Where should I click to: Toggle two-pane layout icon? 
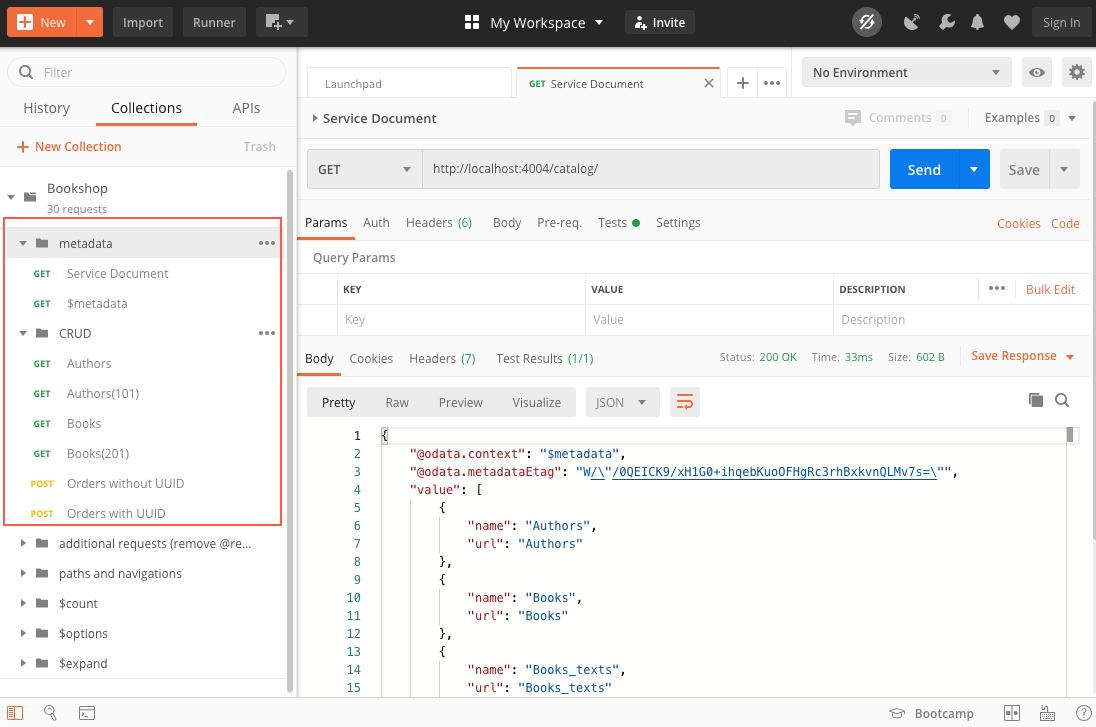click(1011, 713)
